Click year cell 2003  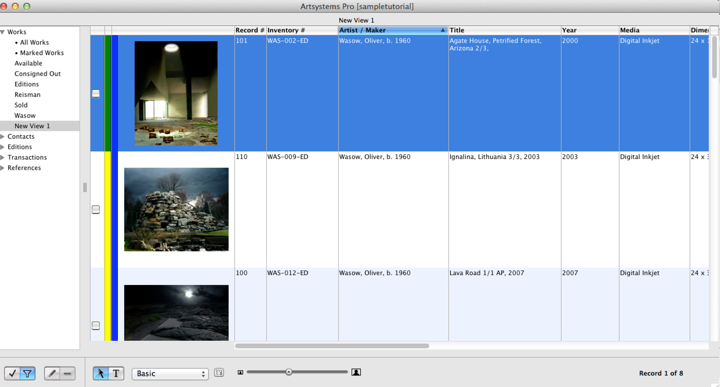[x=570, y=157]
